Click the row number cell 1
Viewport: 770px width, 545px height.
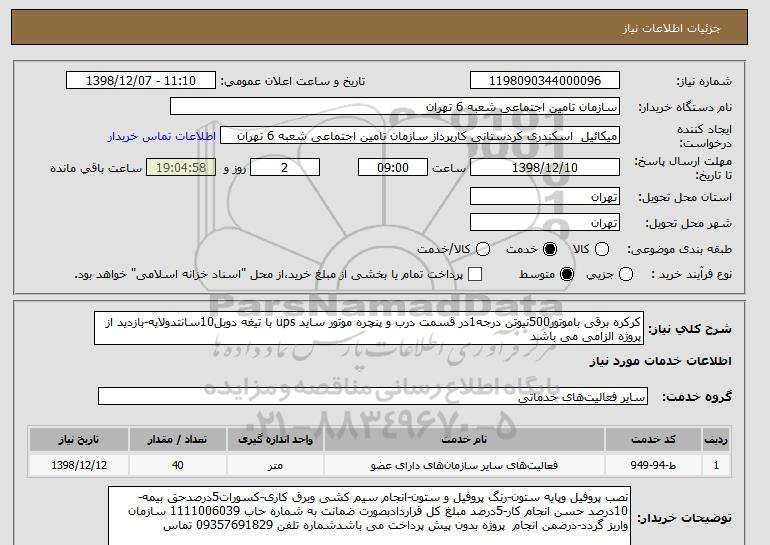716,465
